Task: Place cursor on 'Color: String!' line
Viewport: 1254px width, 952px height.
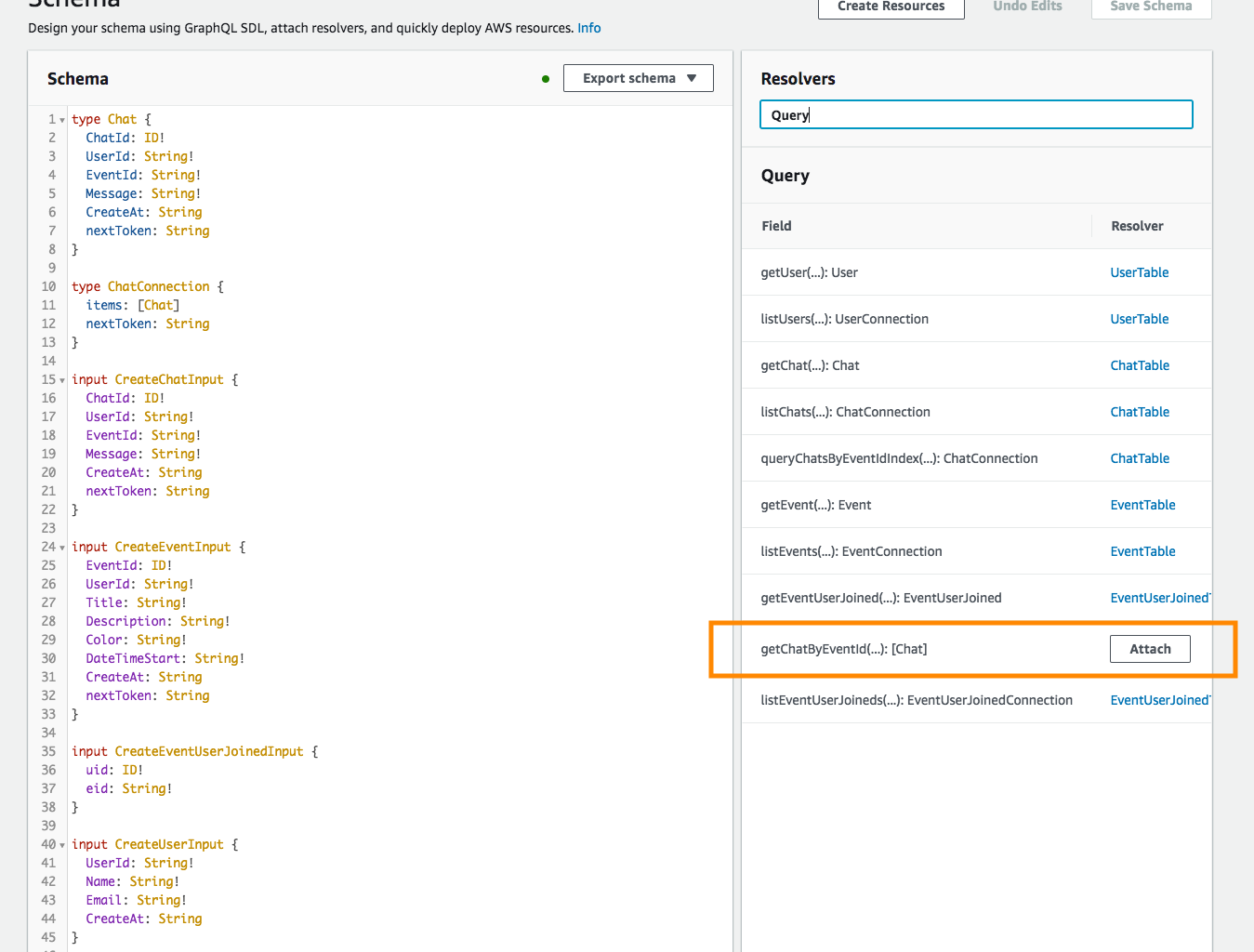Action: click(136, 640)
